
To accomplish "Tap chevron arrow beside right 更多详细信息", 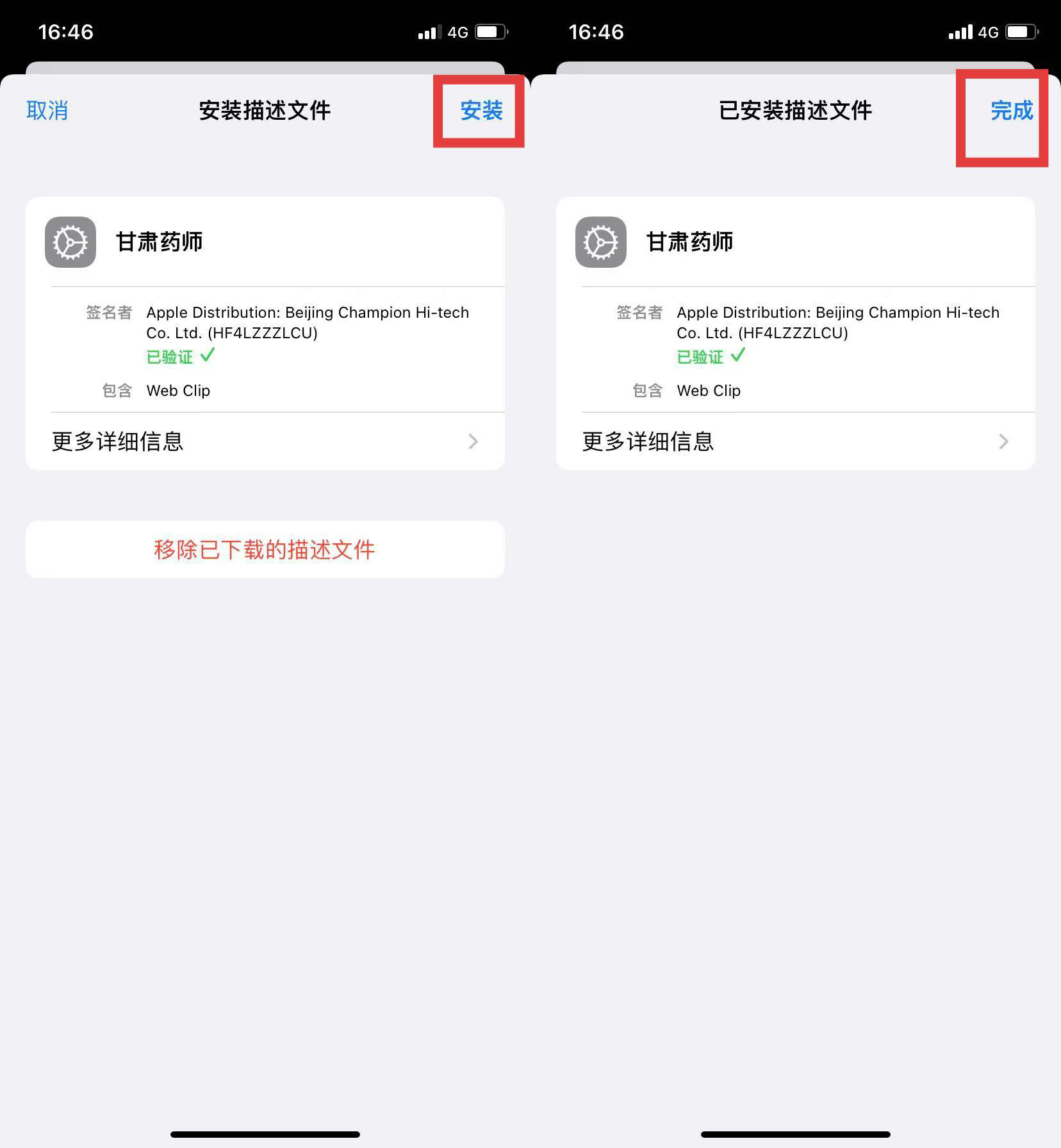I will pos(1003,441).
